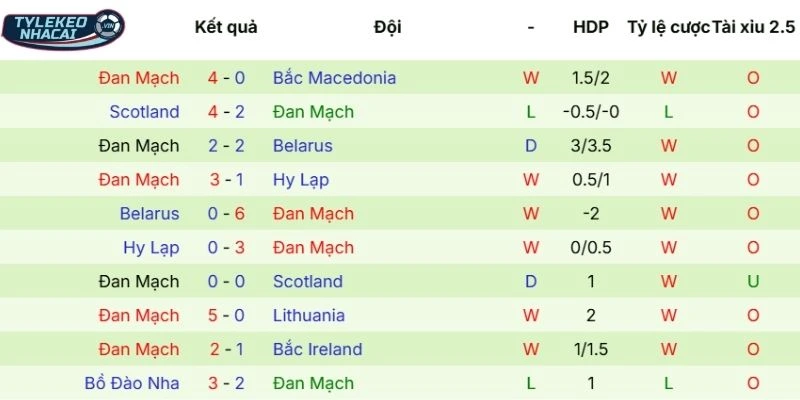Screen dimensions: 800x400
Task: Click the 0 - 6 match score
Action: click(x=226, y=214)
